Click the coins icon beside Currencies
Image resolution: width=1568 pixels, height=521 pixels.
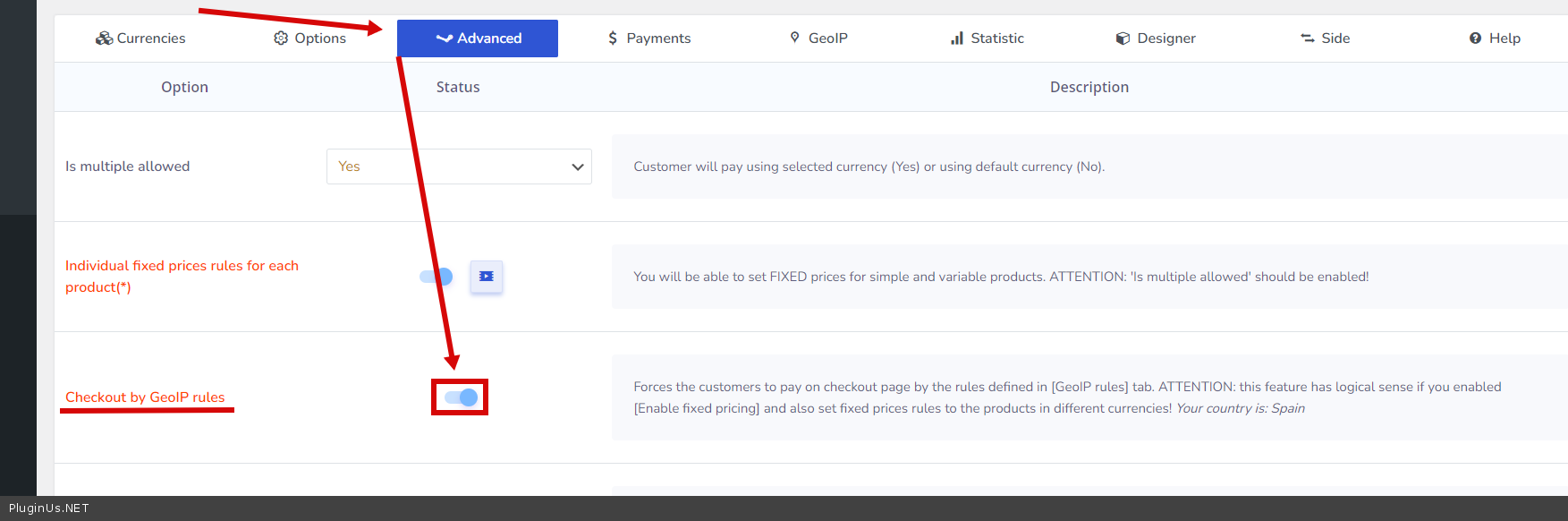tap(104, 38)
